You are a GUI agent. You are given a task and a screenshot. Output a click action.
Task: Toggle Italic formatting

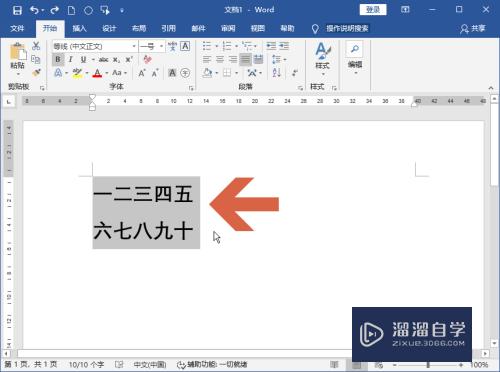[70, 59]
